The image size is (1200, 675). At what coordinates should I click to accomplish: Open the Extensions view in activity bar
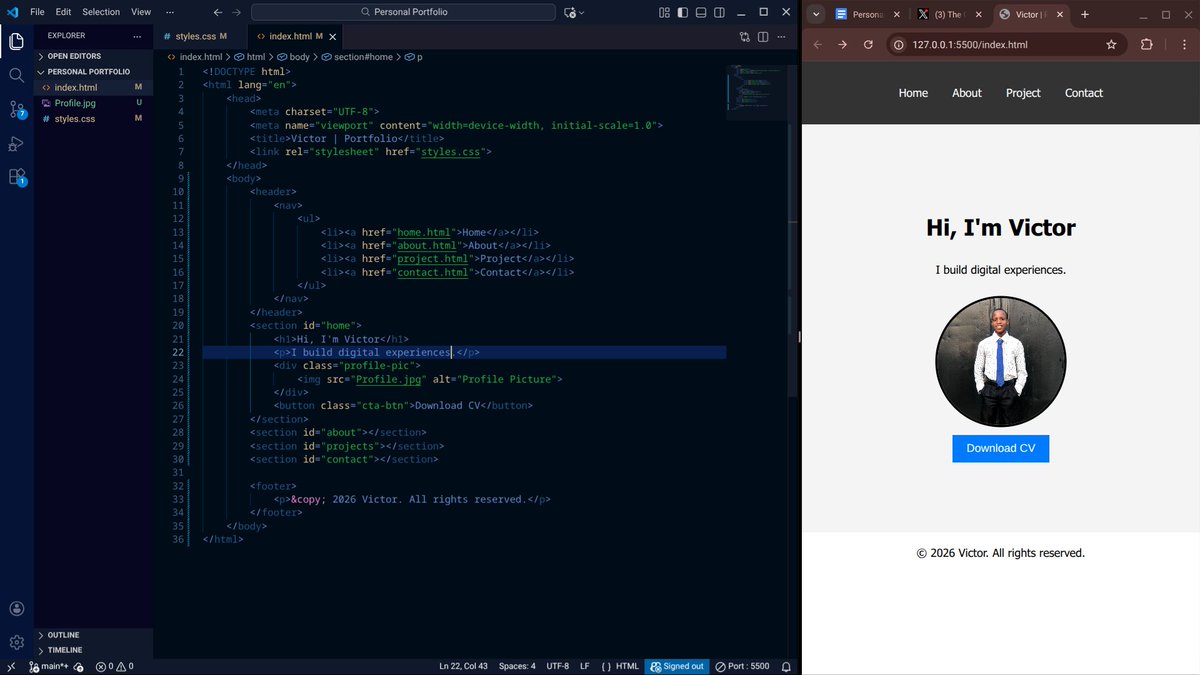16,177
